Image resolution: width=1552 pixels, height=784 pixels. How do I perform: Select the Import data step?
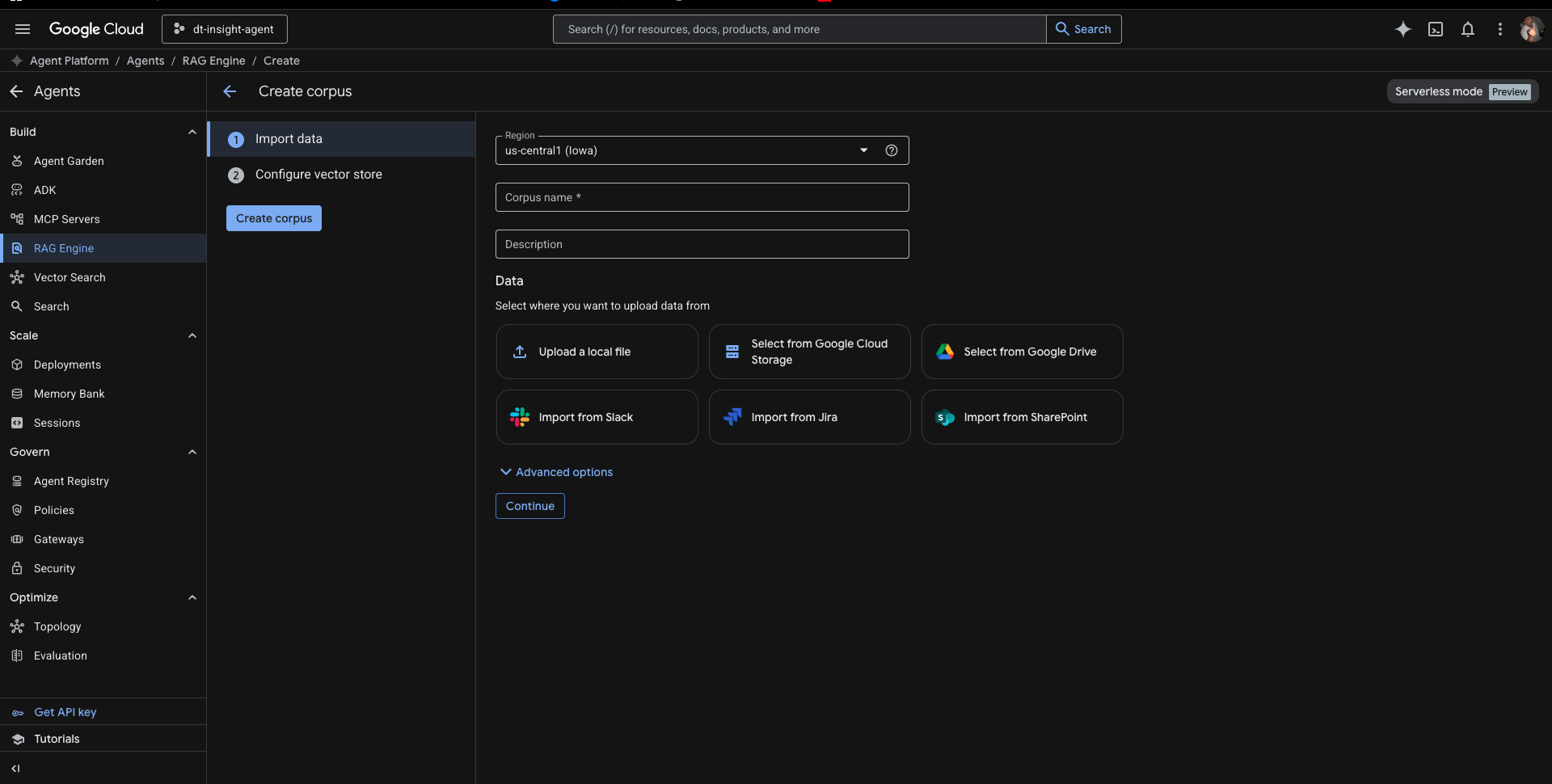342,139
